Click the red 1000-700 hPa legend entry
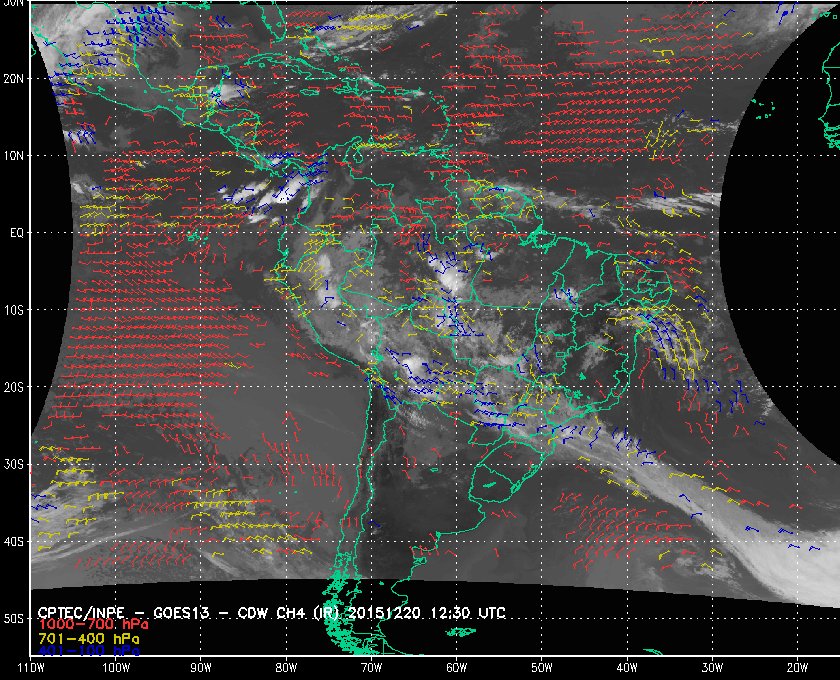The width and height of the screenshot is (840, 680). pos(93,625)
